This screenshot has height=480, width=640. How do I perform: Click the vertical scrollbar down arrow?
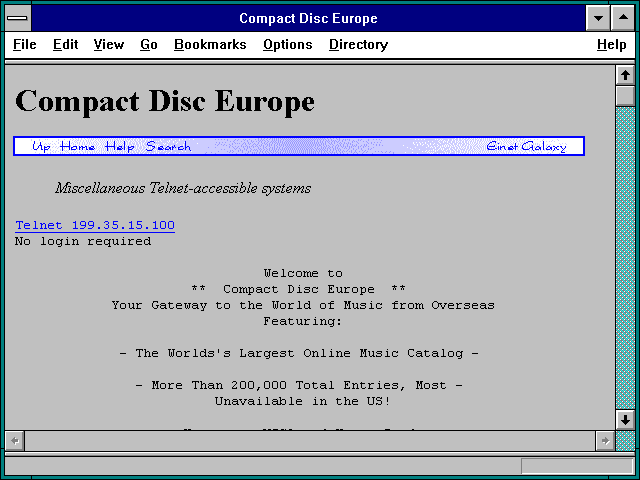625,420
